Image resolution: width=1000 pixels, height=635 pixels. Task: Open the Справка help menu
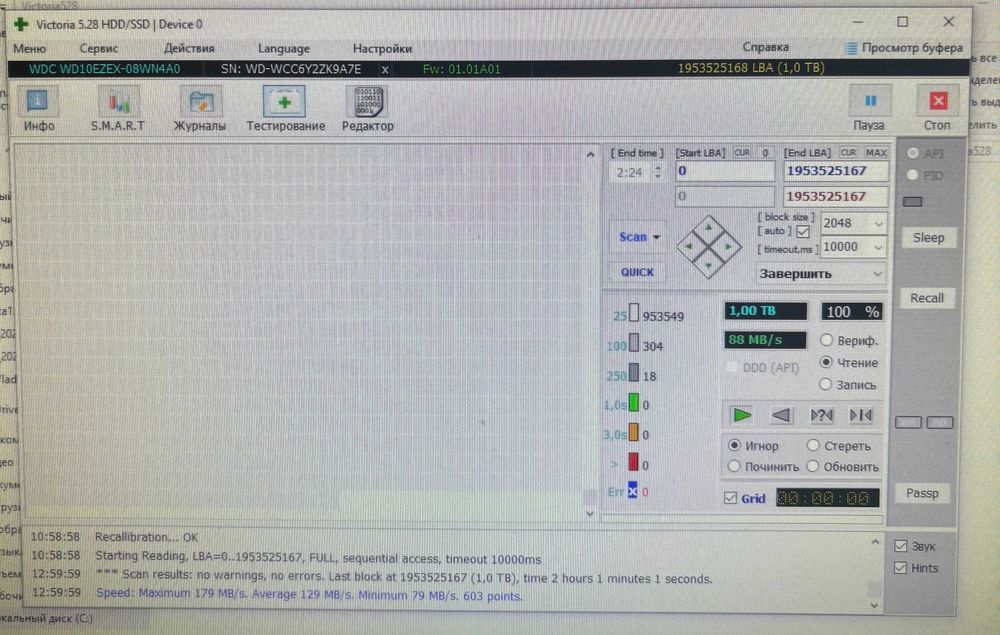pos(765,47)
